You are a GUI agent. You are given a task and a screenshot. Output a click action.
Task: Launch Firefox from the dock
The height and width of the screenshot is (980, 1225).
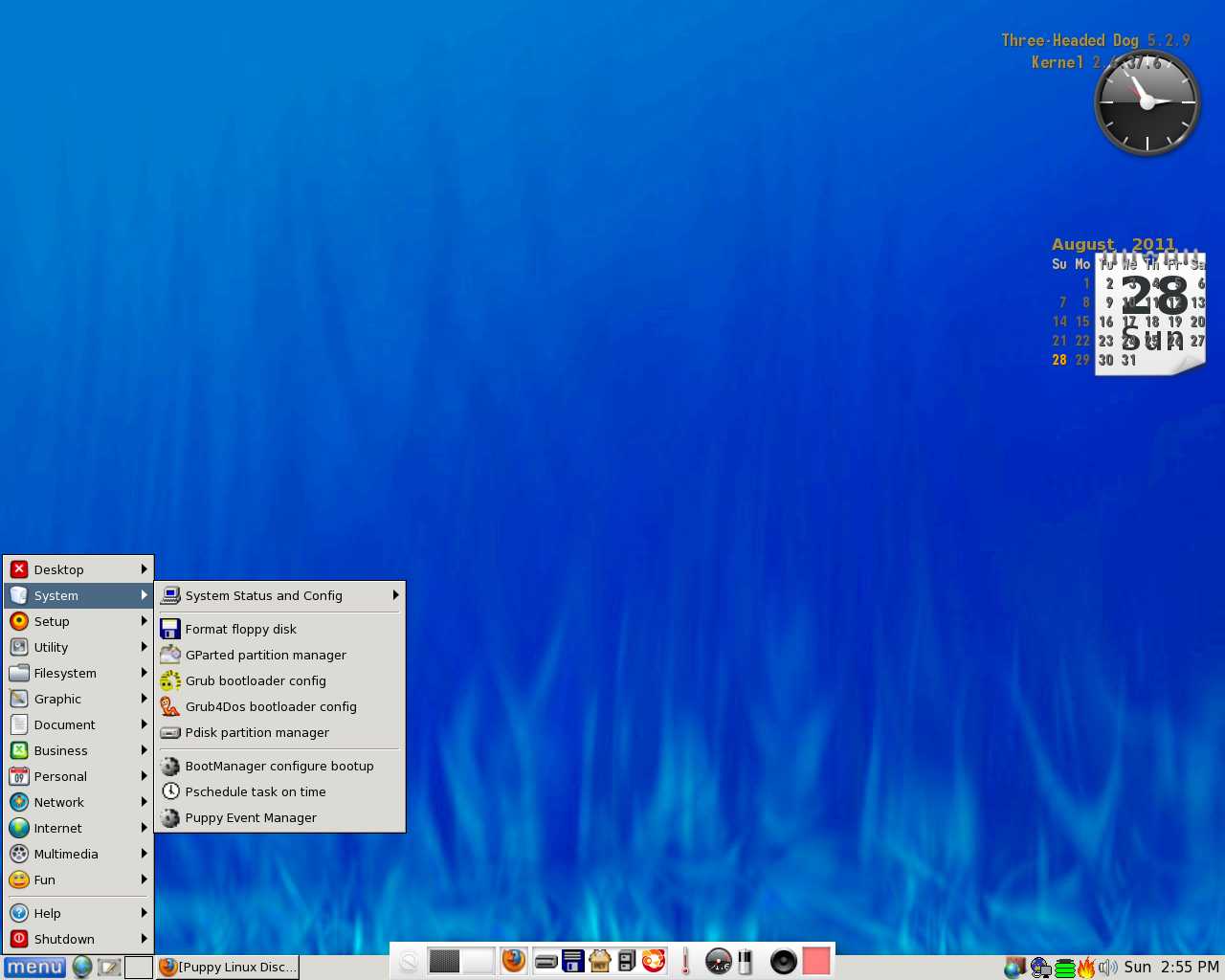[514, 960]
